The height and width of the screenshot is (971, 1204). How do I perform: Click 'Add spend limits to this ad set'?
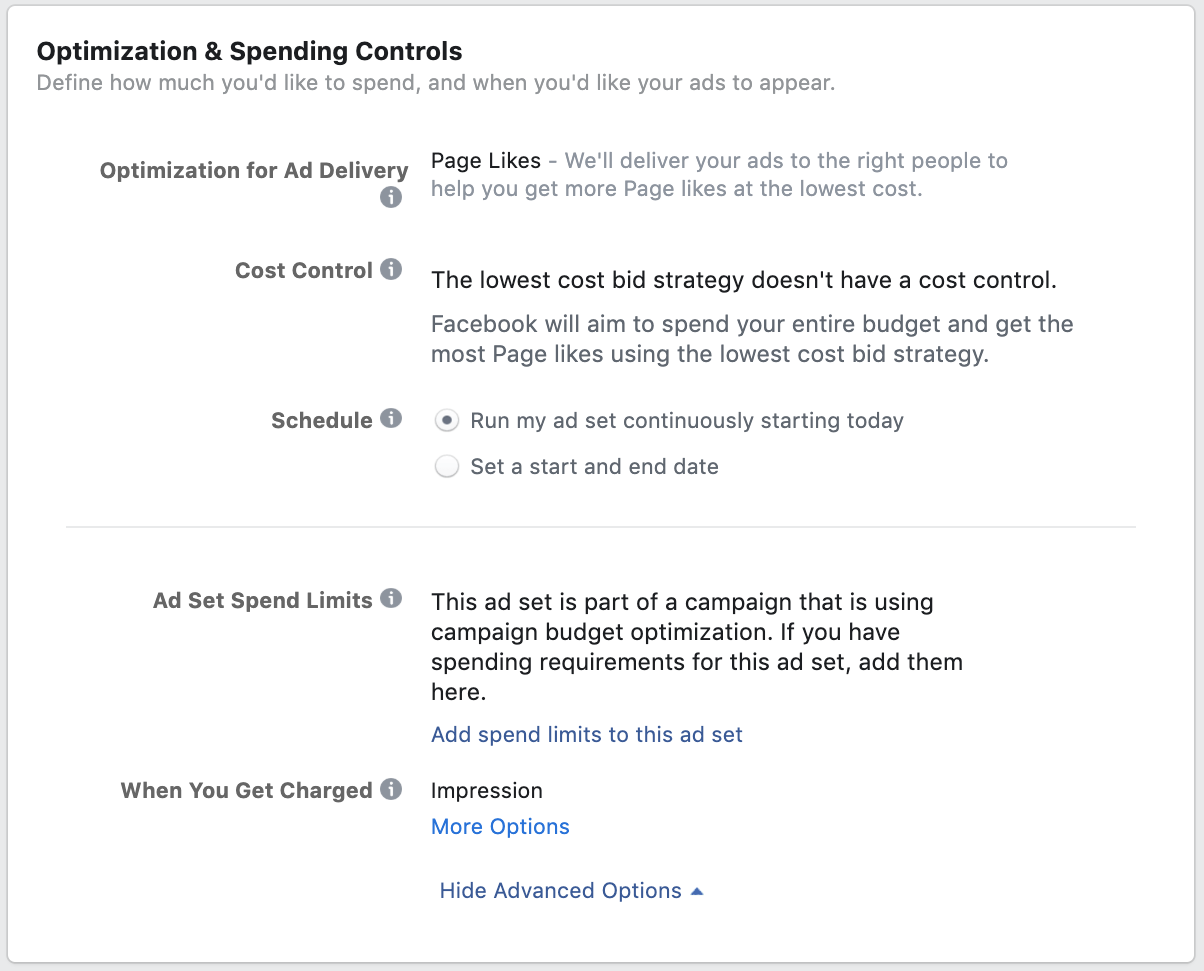tap(586, 734)
